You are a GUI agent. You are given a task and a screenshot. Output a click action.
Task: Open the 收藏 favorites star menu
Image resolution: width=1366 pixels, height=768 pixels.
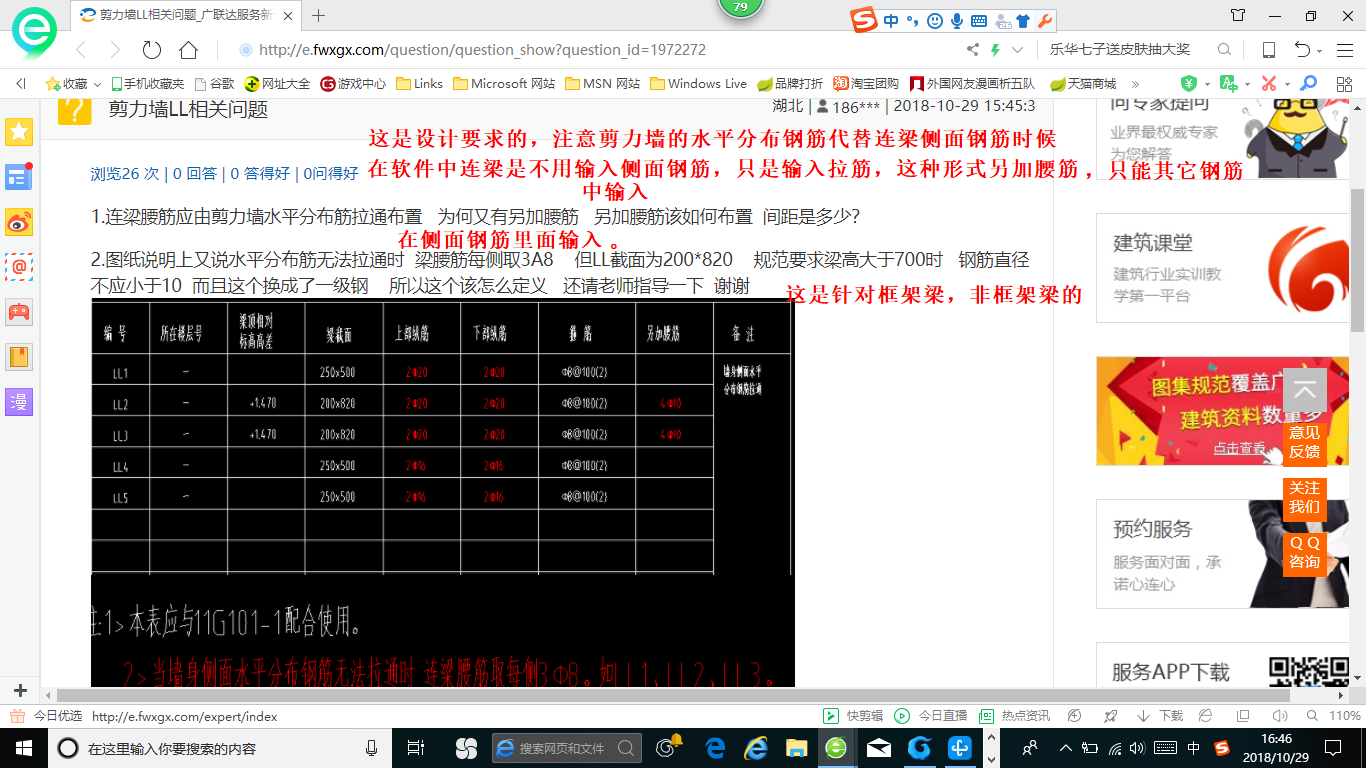click(73, 84)
